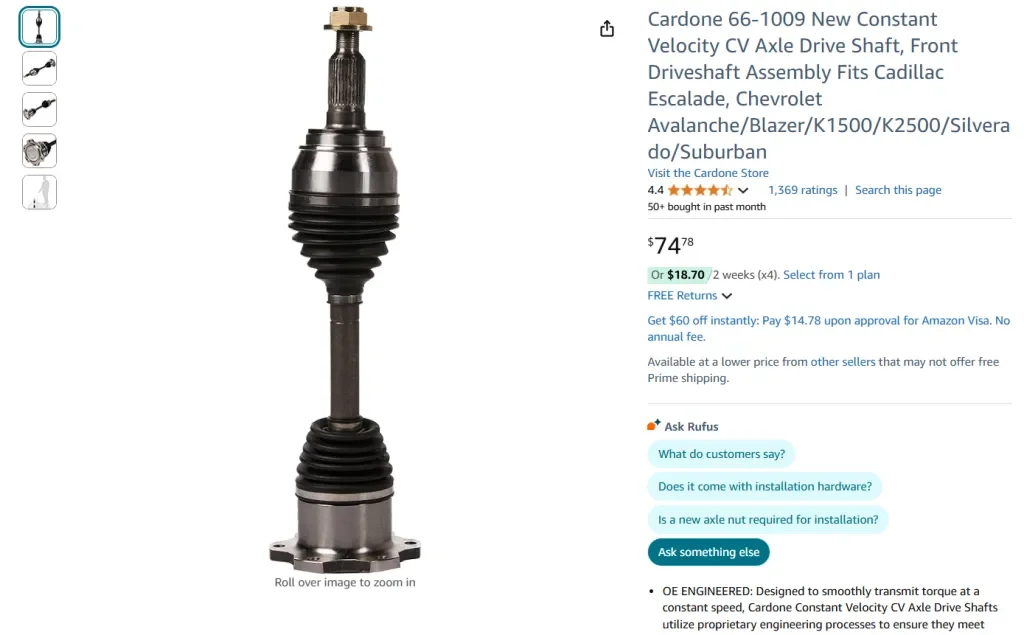Ask Rufus 'What do customers say?'
Image resolution: width=1024 pixels, height=635 pixels.
[x=722, y=454]
